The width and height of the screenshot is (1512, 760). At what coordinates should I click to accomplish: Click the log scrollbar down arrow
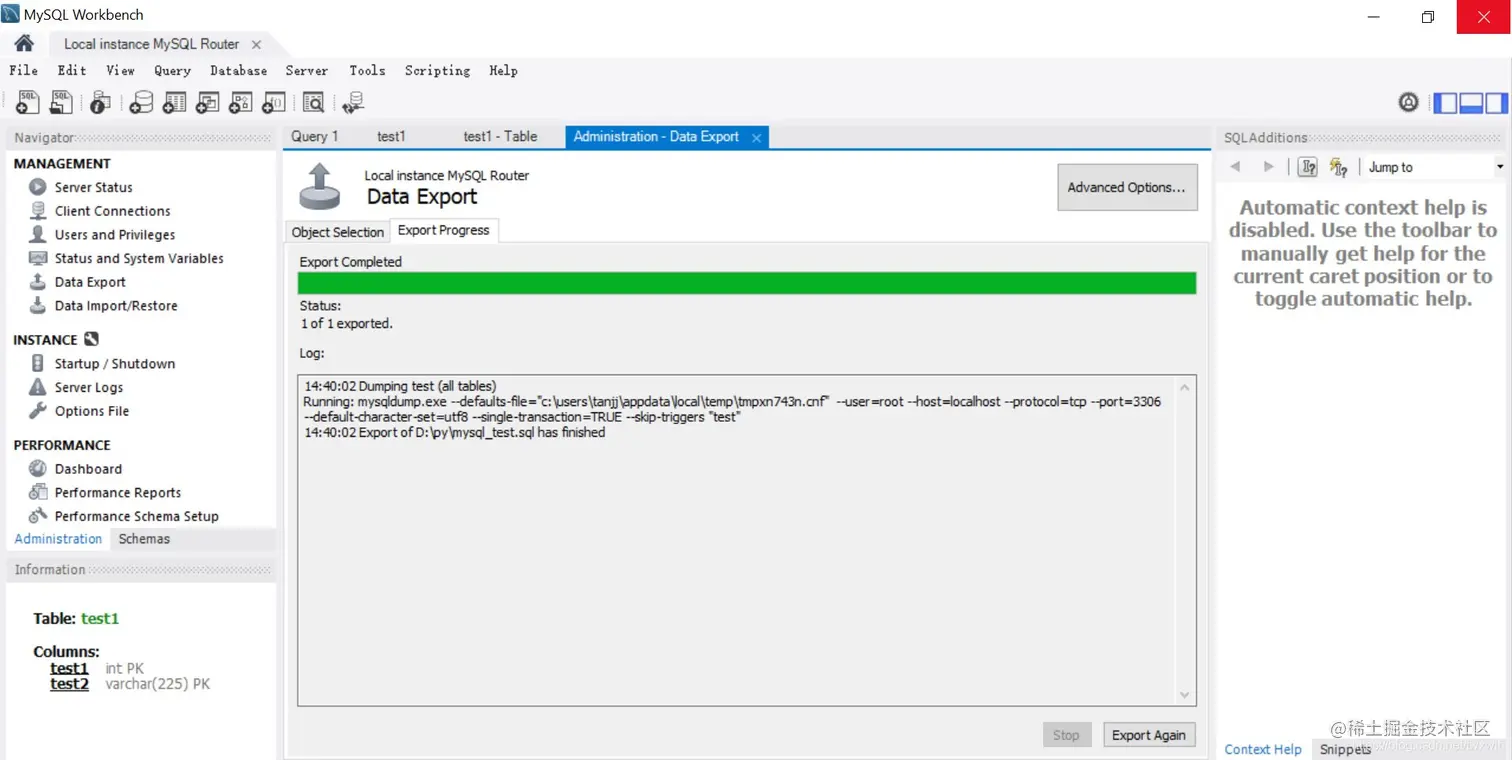click(1185, 695)
